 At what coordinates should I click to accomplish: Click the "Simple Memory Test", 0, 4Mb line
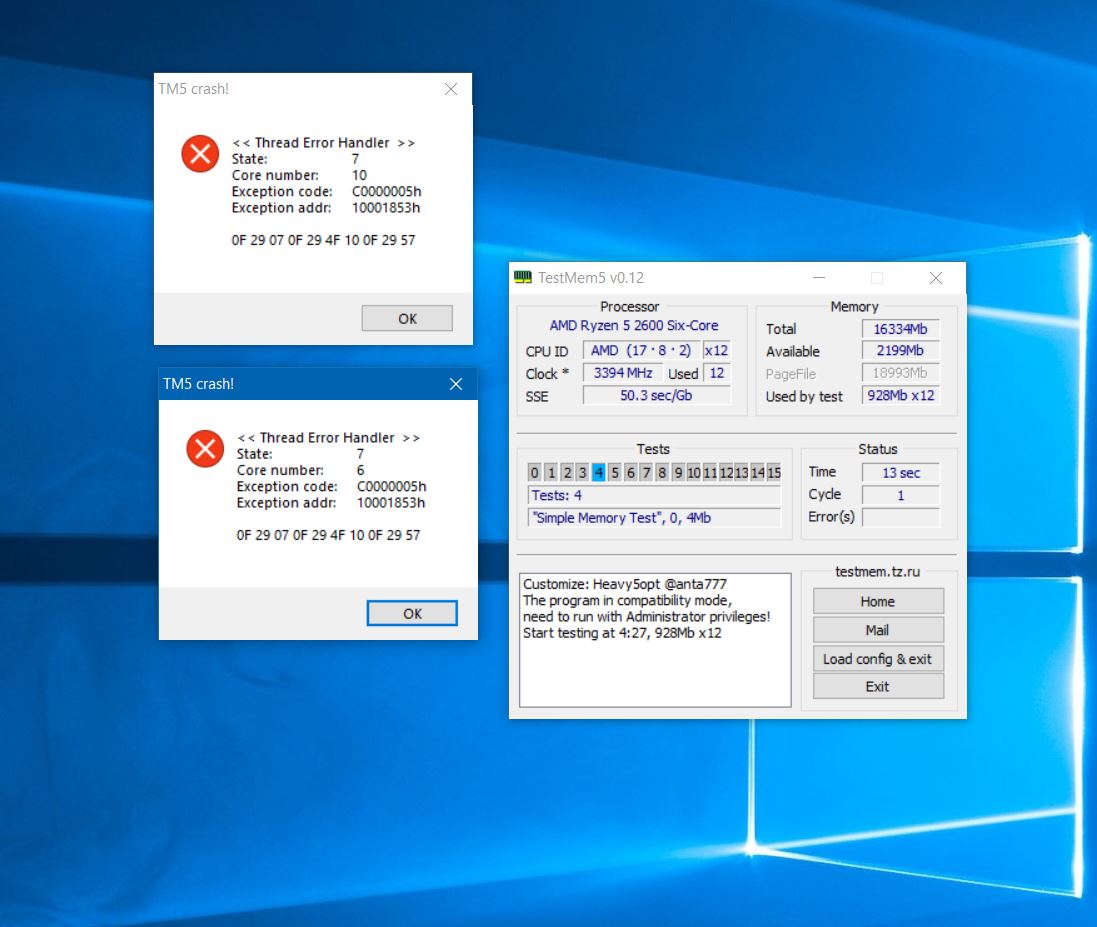654,518
